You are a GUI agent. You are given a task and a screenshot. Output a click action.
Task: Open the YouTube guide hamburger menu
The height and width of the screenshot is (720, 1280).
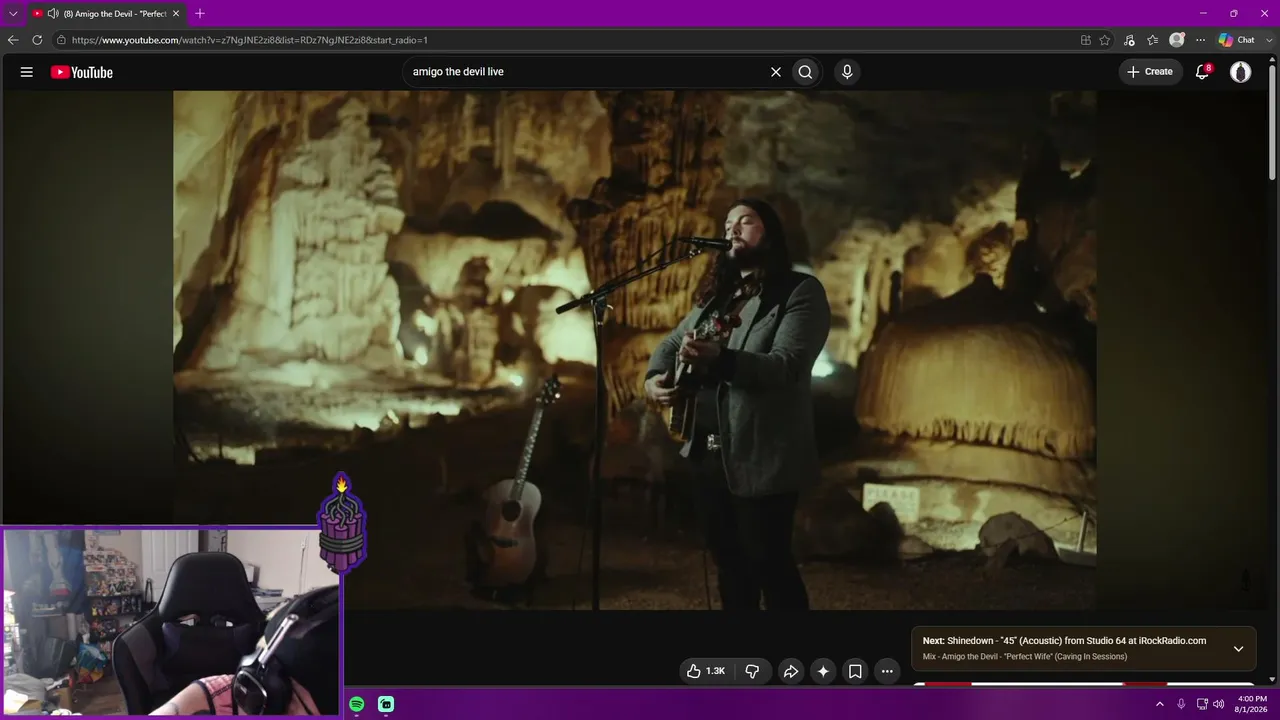[x=27, y=72]
